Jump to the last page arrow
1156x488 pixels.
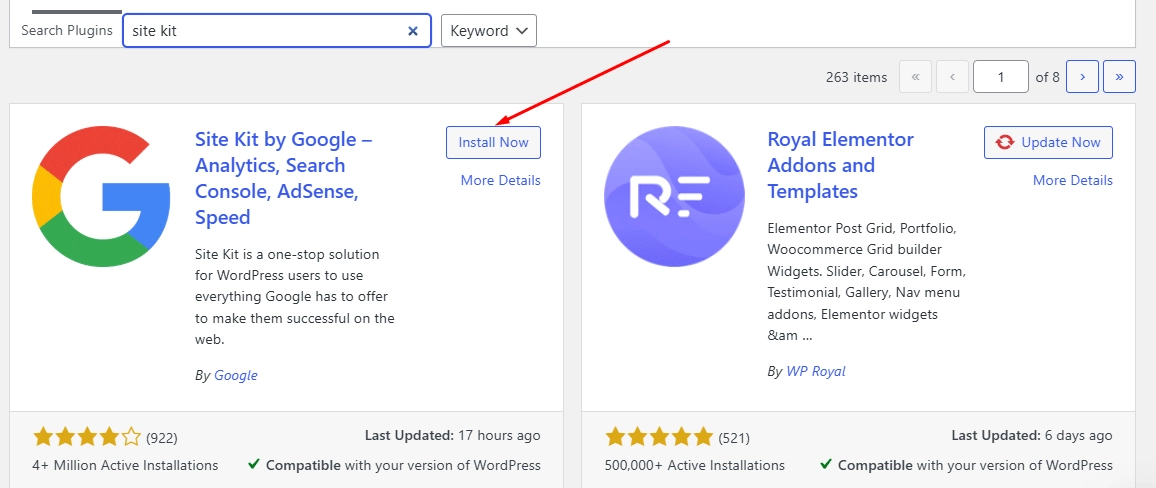(1118, 77)
